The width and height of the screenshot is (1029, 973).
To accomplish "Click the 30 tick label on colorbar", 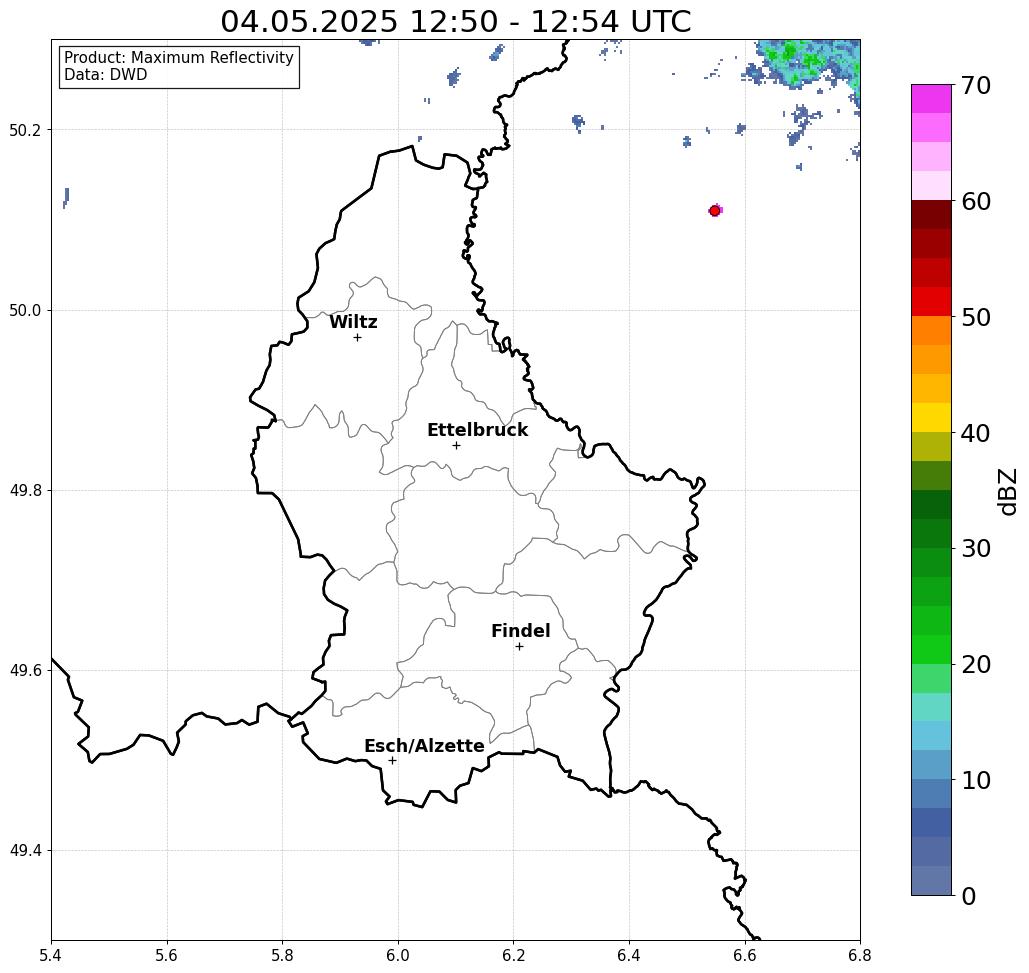I will [975, 549].
